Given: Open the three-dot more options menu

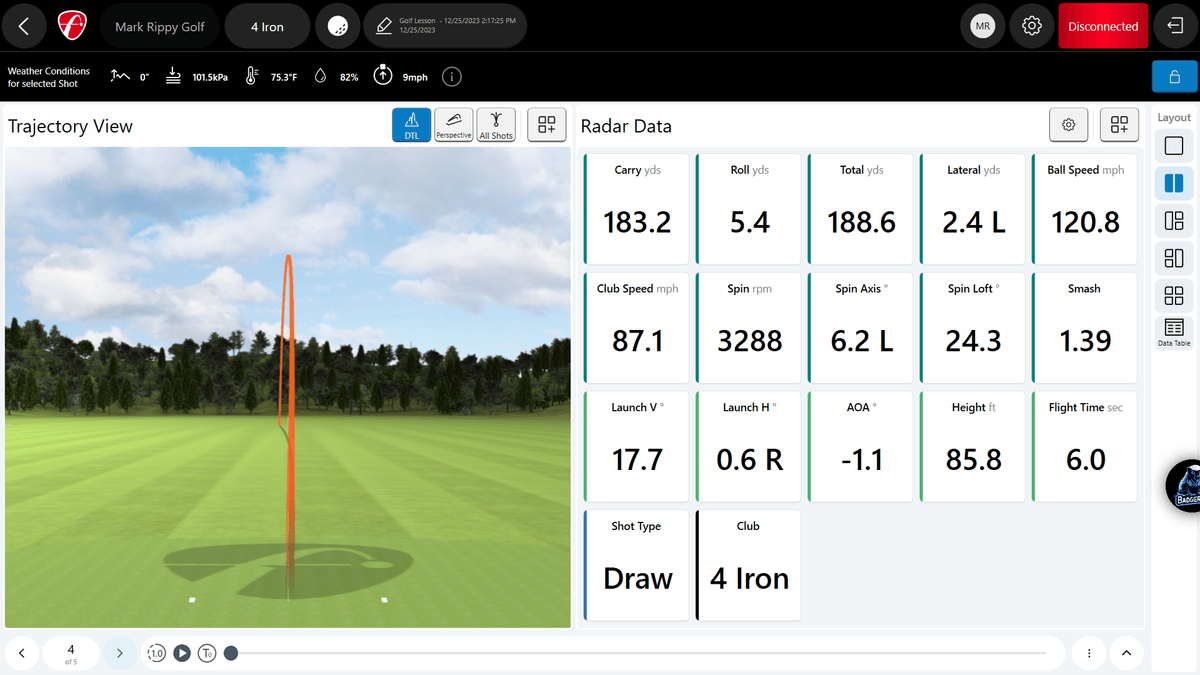Looking at the screenshot, I should tap(1089, 653).
